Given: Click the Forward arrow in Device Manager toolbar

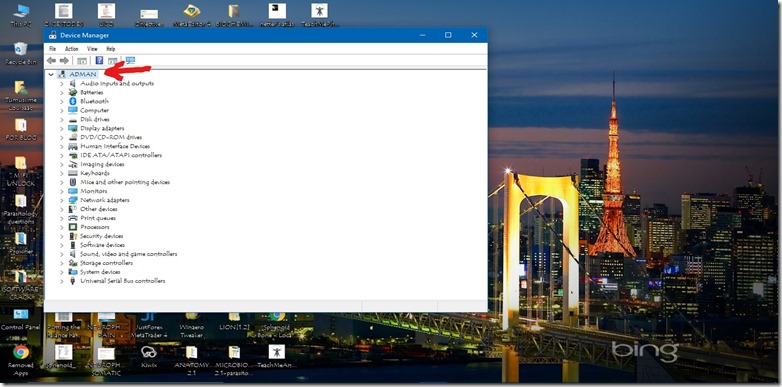Looking at the screenshot, I should click(x=64, y=60).
